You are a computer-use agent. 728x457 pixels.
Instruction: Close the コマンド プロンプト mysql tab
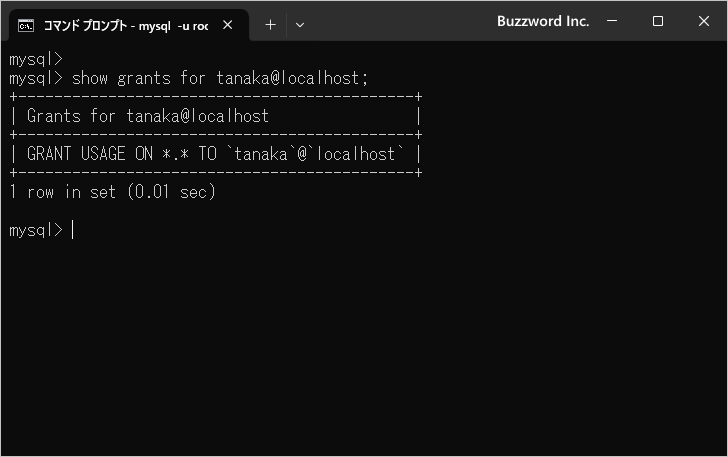tap(228, 25)
